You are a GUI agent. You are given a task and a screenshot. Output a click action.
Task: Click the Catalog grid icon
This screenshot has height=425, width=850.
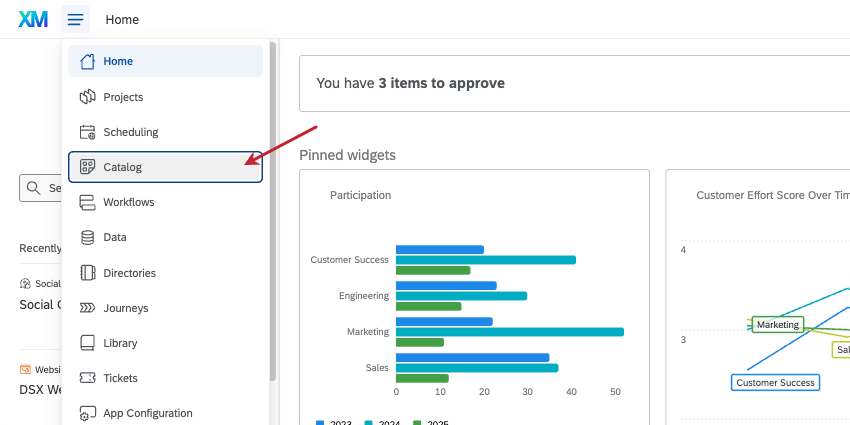87,167
